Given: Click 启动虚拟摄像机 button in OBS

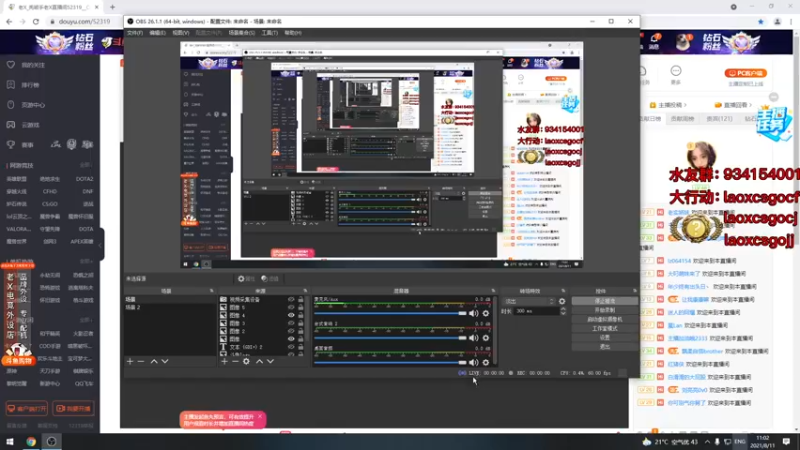Looking at the screenshot, I should pos(605,319).
